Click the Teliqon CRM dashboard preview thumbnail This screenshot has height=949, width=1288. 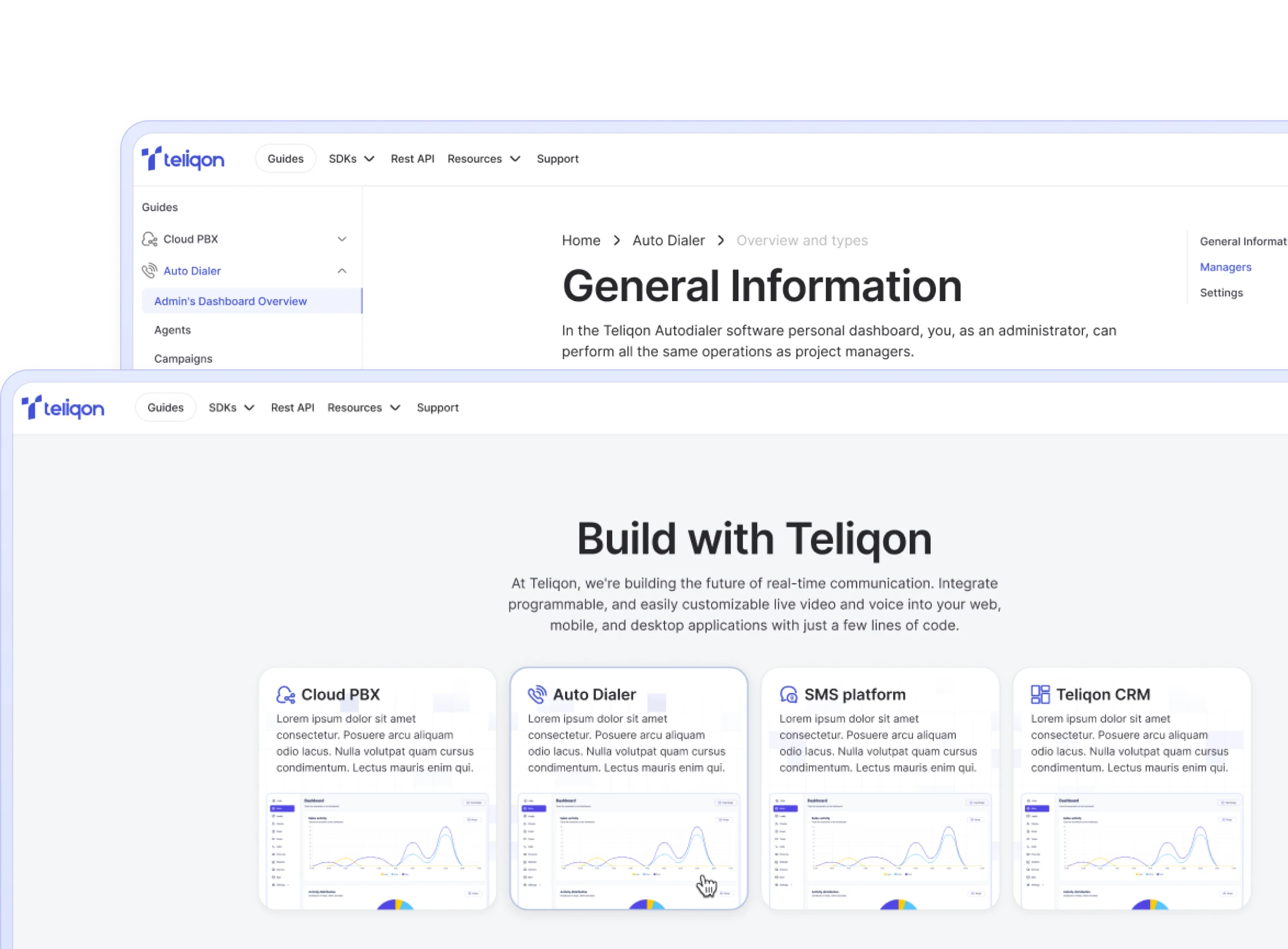pyautogui.click(x=1132, y=851)
